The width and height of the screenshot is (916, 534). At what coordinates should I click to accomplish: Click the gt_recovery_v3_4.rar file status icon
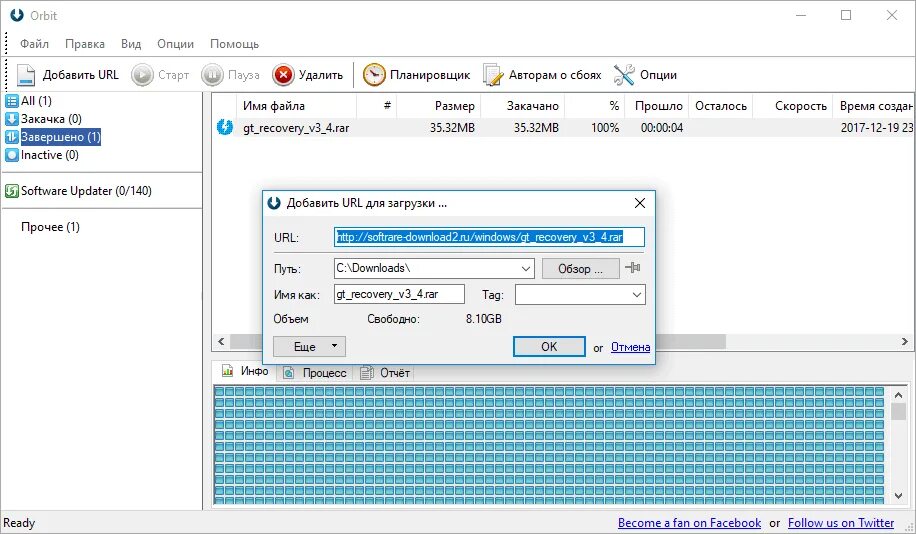click(225, 127)
